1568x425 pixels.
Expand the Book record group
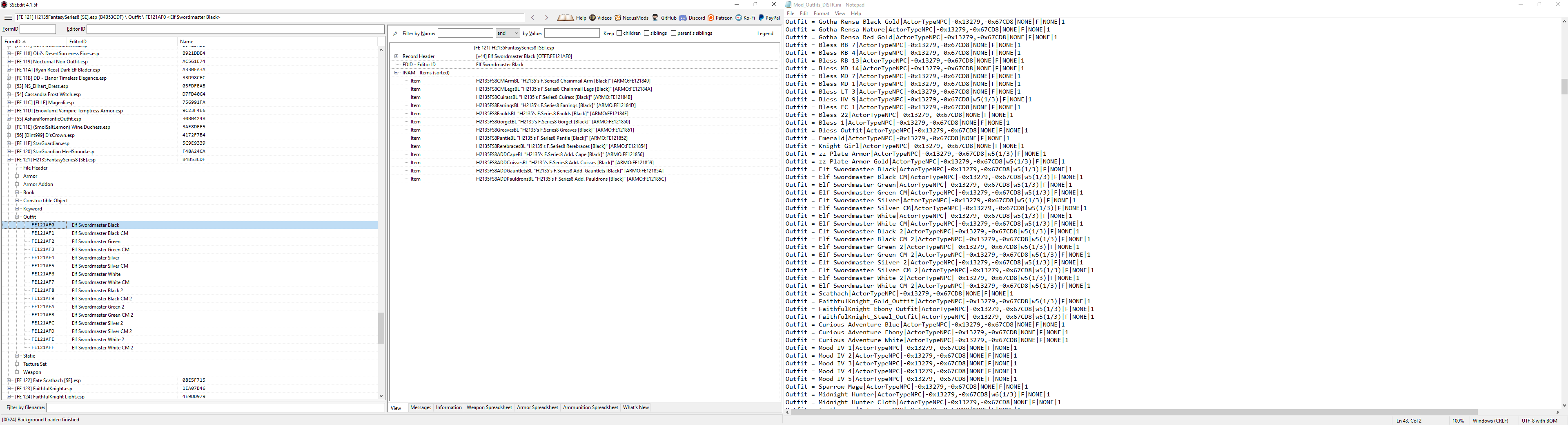click(17, 192)
